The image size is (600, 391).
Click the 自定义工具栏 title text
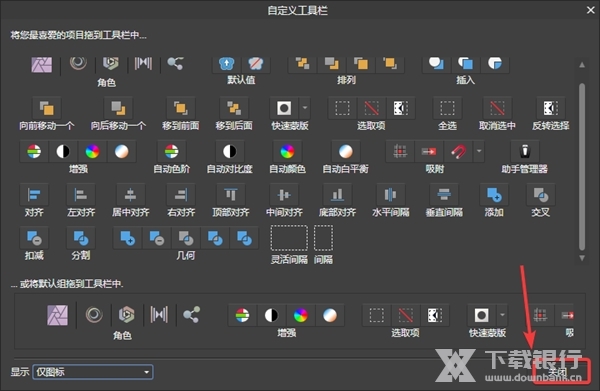pos(298,10)
